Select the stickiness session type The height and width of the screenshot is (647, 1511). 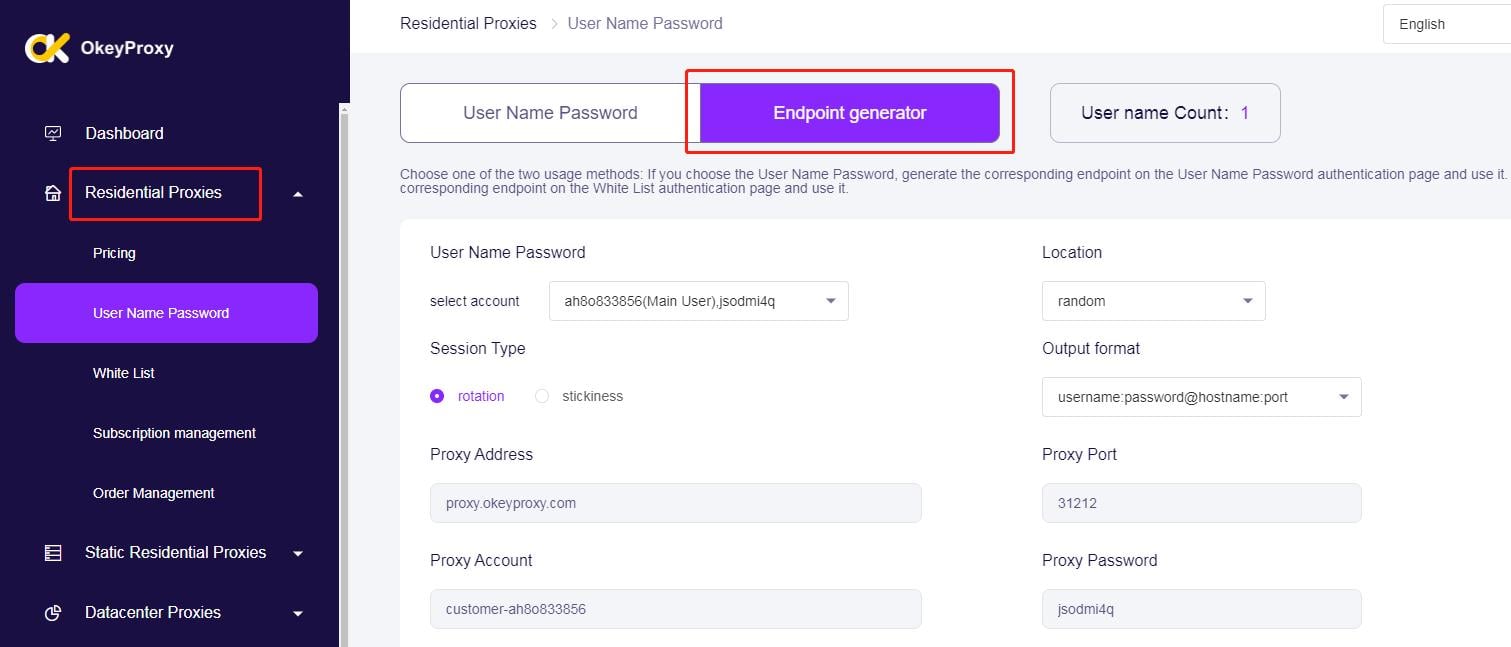542,396
